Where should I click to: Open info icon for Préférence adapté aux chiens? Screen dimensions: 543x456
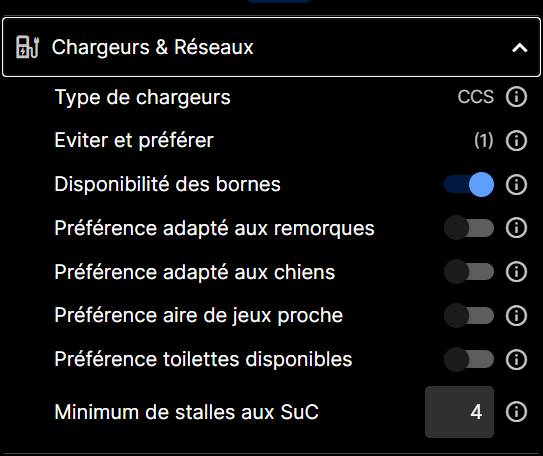point(516,272)
